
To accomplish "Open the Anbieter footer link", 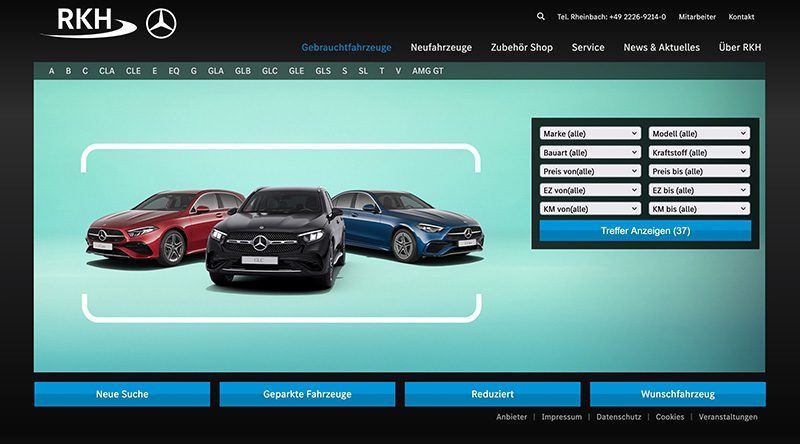I will point(512,417).
